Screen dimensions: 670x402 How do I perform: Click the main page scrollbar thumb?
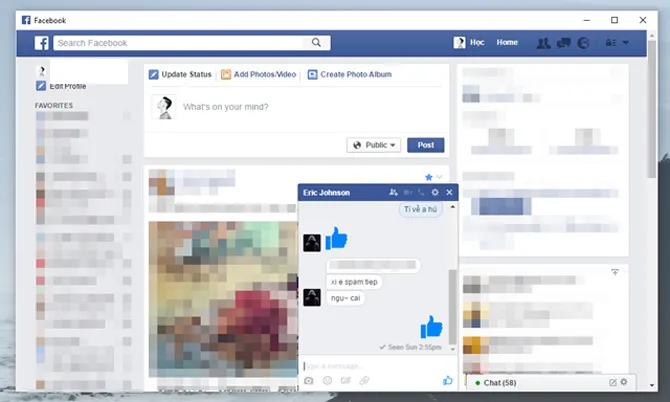click(652, 109)
